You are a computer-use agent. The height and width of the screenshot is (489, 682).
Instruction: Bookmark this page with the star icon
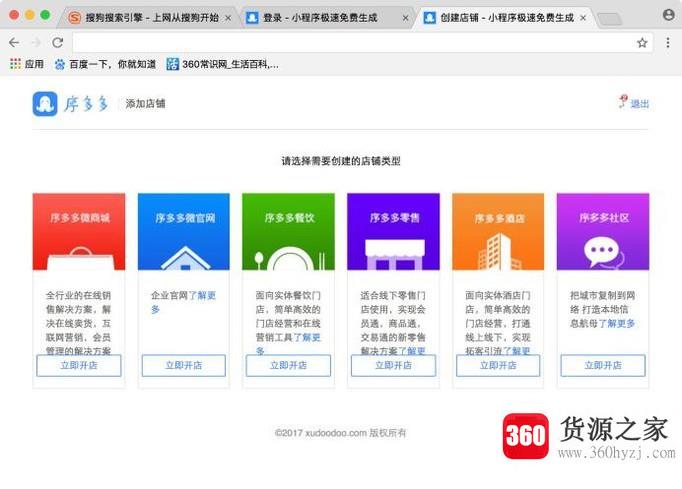pyautogui.click(x=642, y=43)
